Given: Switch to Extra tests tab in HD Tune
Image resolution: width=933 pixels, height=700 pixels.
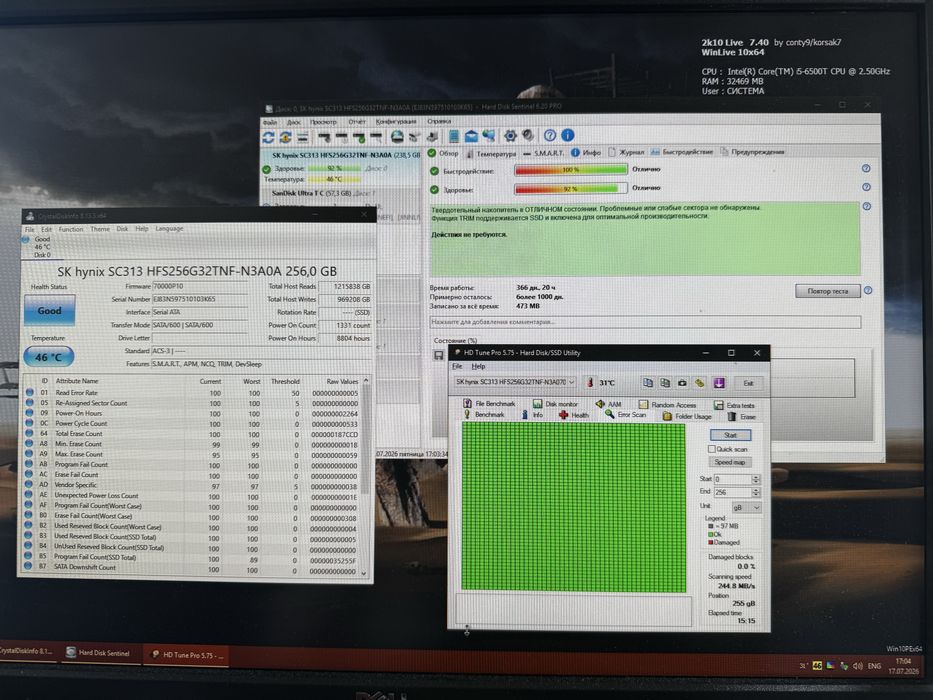Looking at the screenshot, I should tap(734, 405).
